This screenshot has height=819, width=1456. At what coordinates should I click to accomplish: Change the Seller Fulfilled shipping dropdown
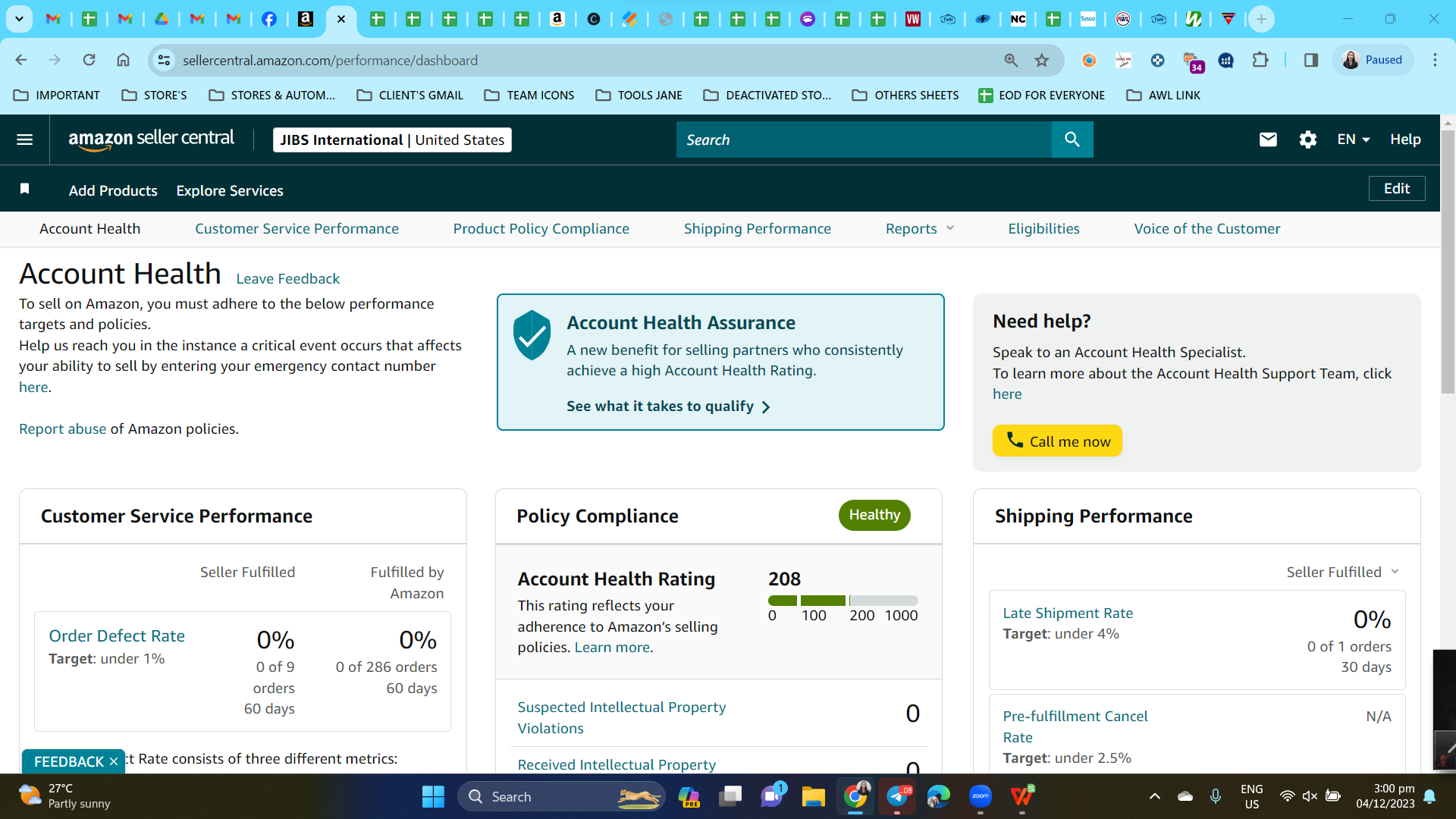(1342, 573)
